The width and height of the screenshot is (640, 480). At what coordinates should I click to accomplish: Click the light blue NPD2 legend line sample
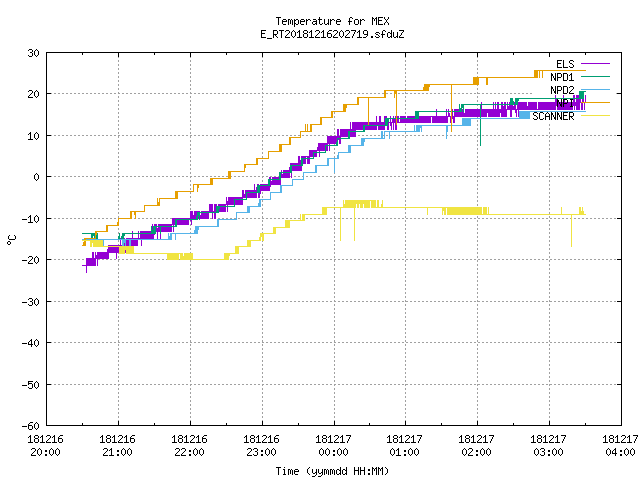point(595,89)
